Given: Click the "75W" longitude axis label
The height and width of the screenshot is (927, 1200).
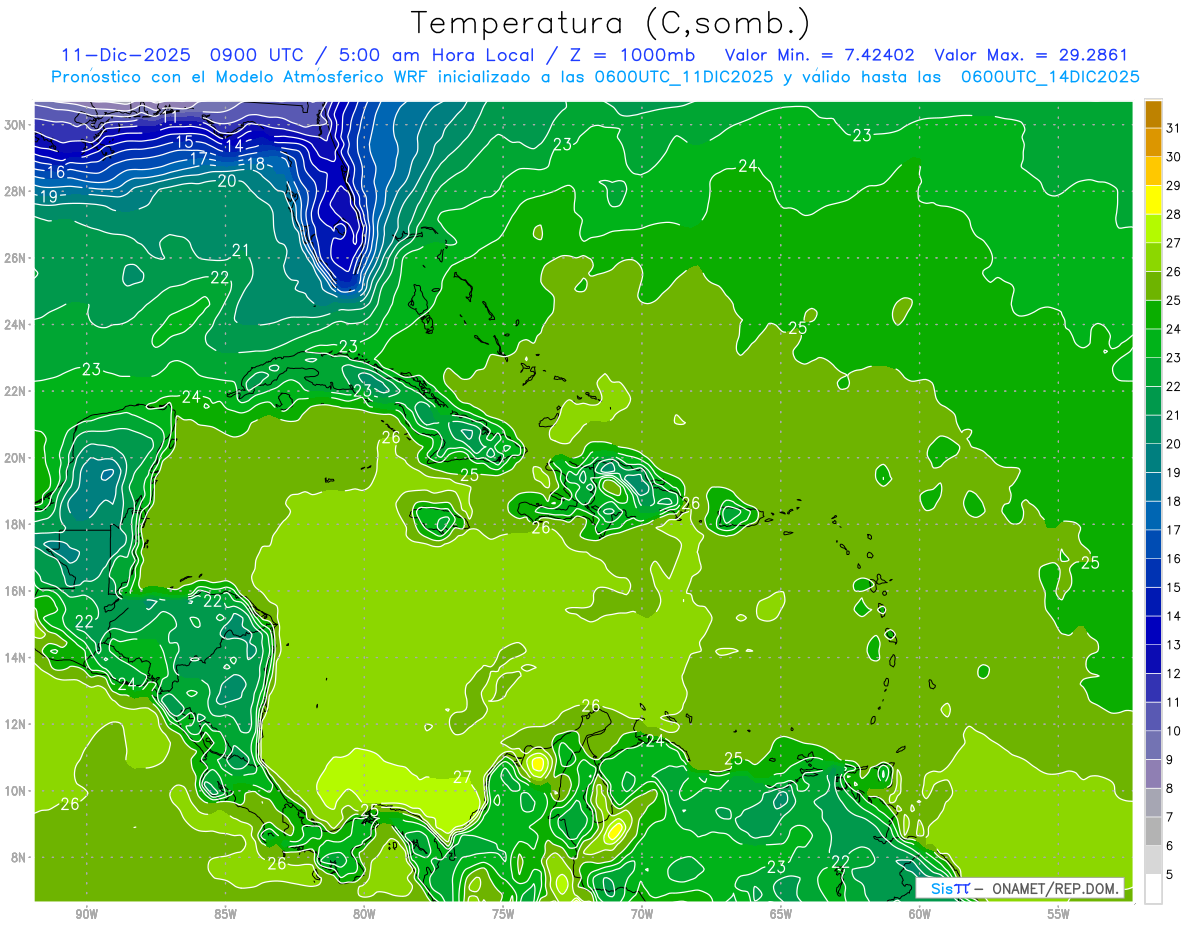Looking at the screenshot, I should pyautogui.click(x=503, y=914).
